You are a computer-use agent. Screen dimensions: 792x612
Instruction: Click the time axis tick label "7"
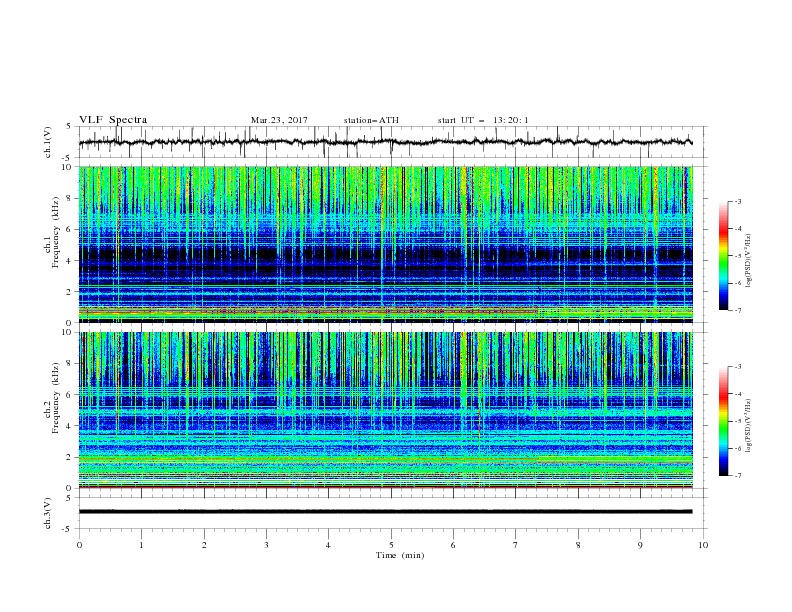point(516,545)
